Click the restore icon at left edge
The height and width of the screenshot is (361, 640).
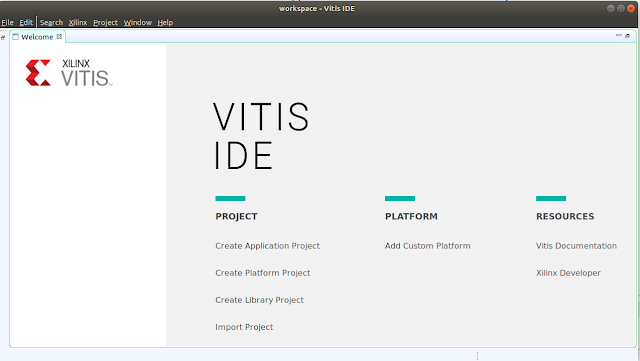[x=3, y=38]
